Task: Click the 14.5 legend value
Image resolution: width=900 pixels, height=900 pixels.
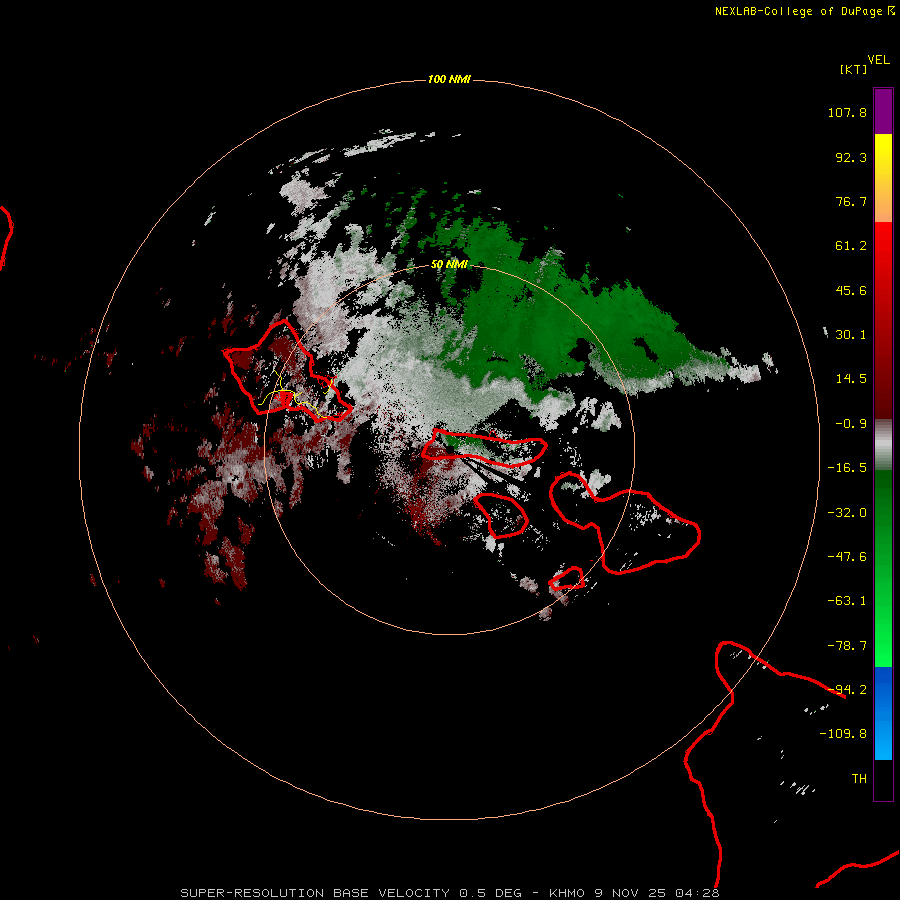Action: (x=851, y=379)
